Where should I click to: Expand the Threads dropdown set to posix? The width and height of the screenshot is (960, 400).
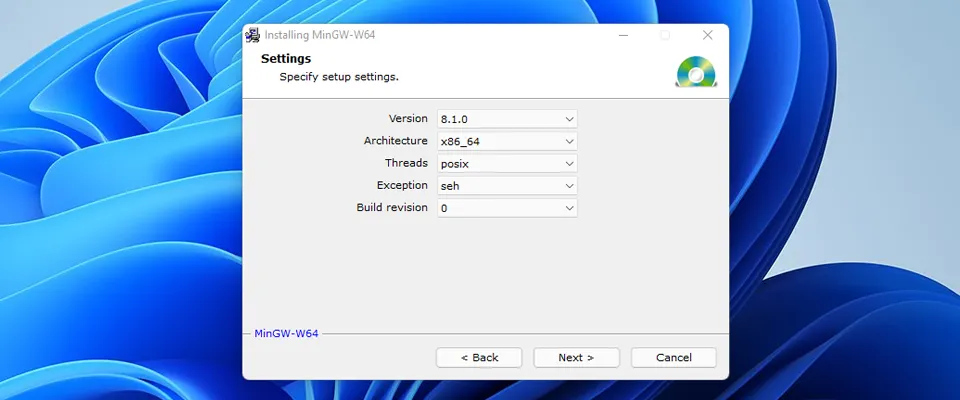click(507, 164)
